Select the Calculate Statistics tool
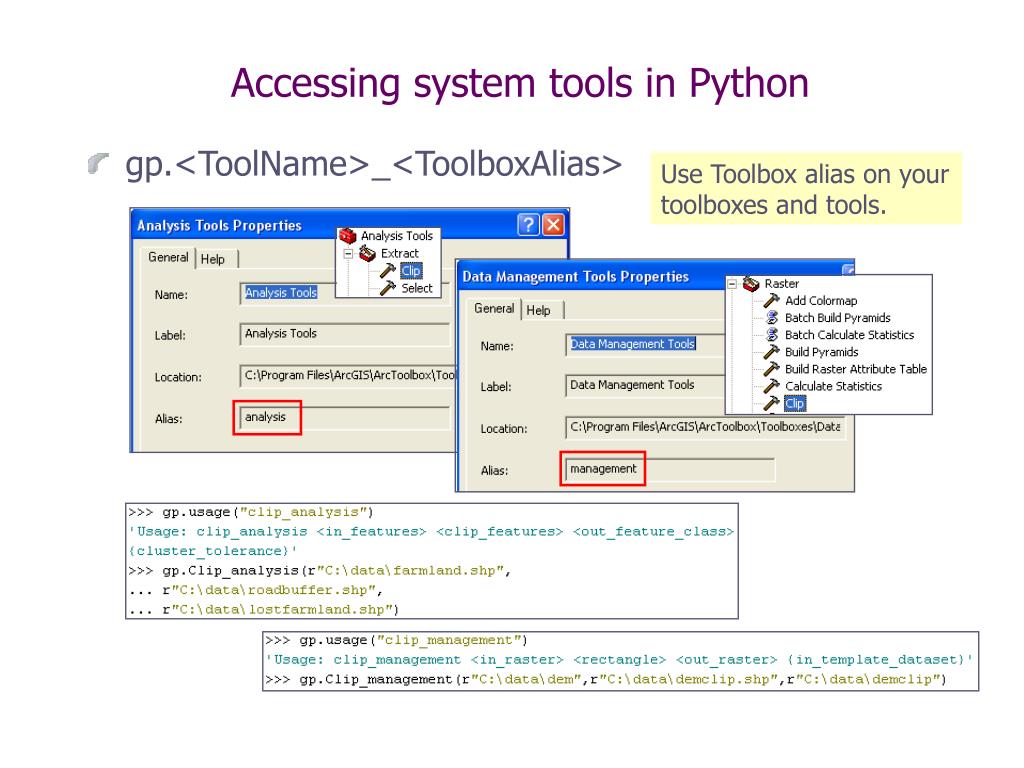The image size is (1024, 768). click(833, 386)
